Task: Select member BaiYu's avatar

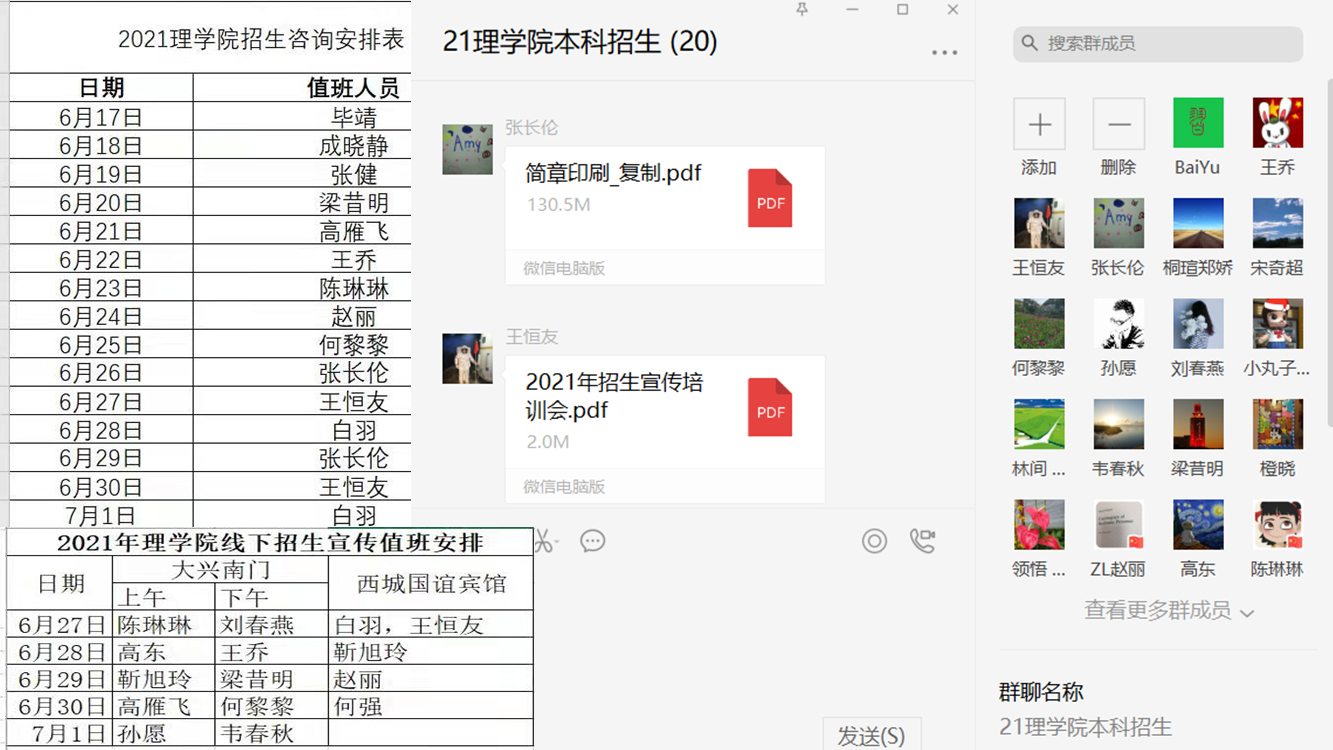Action: (x=1198, y=124)
